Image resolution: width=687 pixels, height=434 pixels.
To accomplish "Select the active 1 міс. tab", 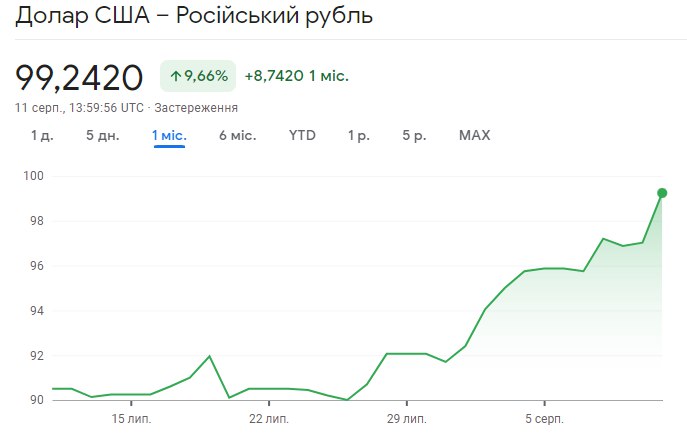I will [x=169, y=135].
